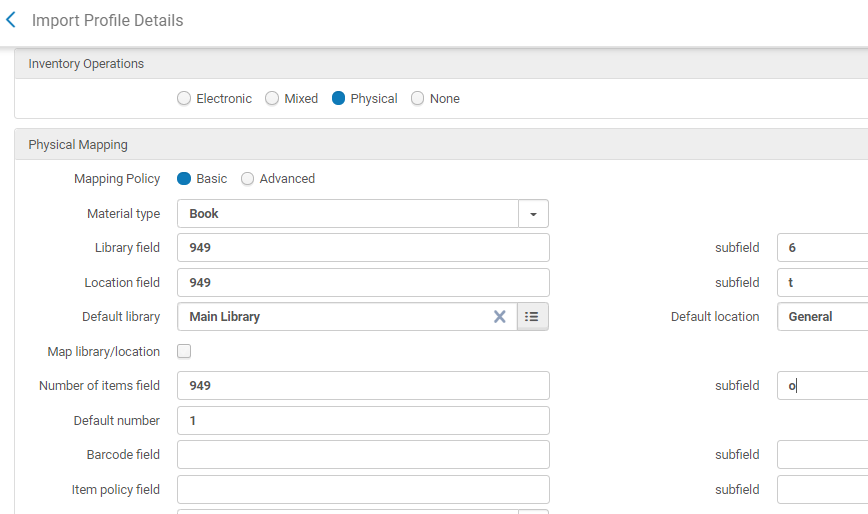The image size is (868, 514).
Task: Click the Library field input
Action: coord(363,248)
